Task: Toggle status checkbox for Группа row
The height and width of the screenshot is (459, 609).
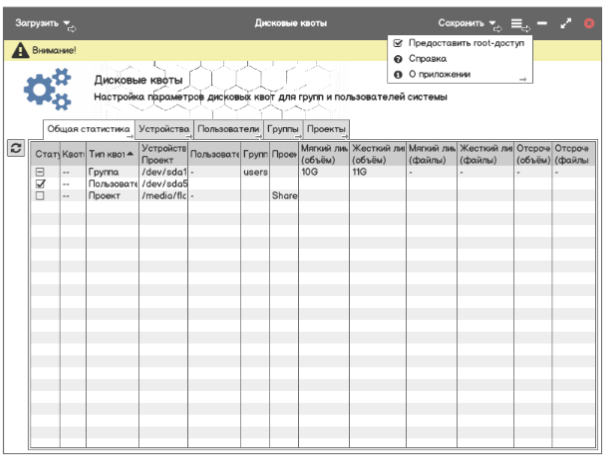Action: (40, 172)
